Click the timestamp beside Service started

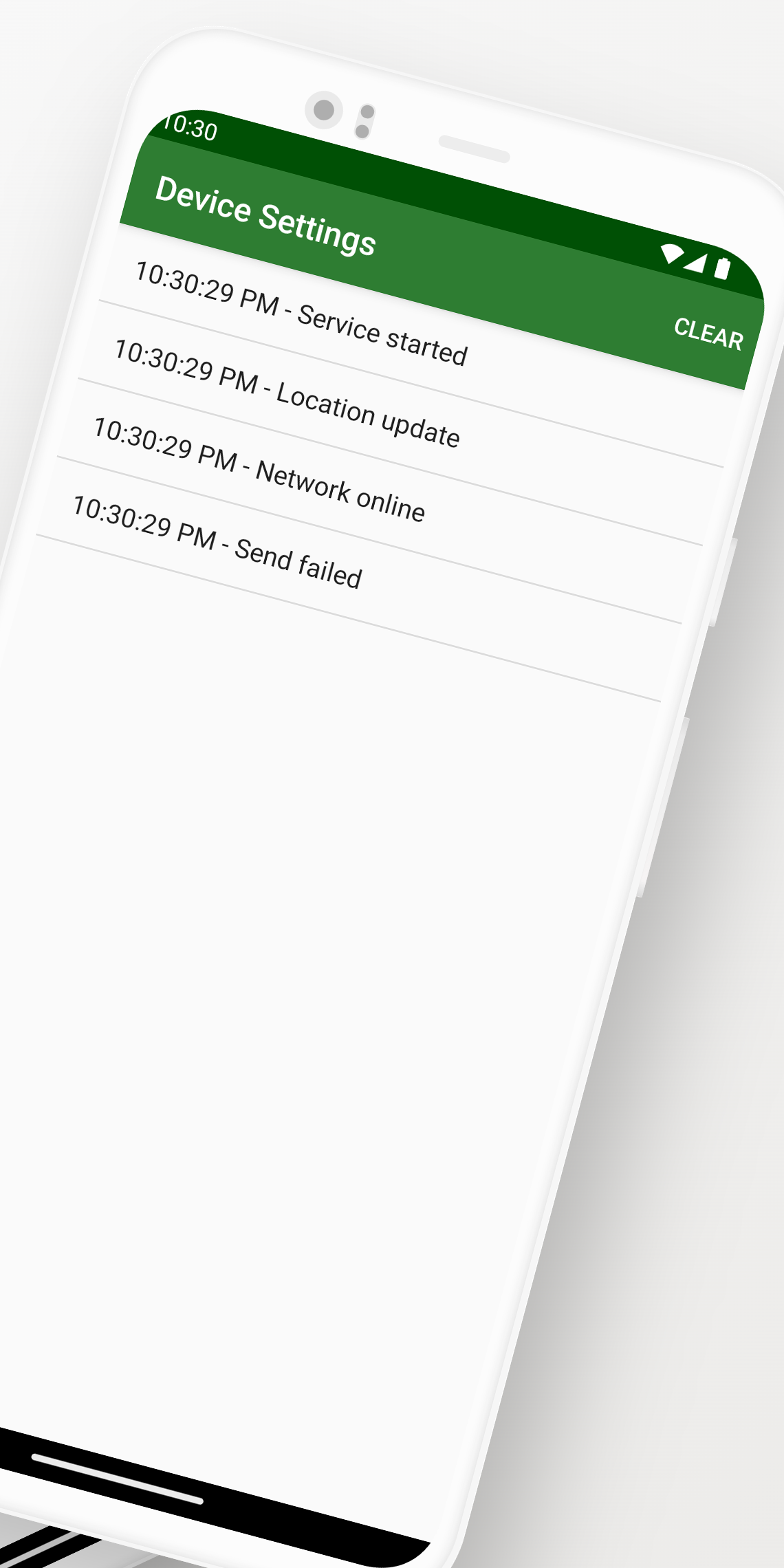(x=207, y=288)
